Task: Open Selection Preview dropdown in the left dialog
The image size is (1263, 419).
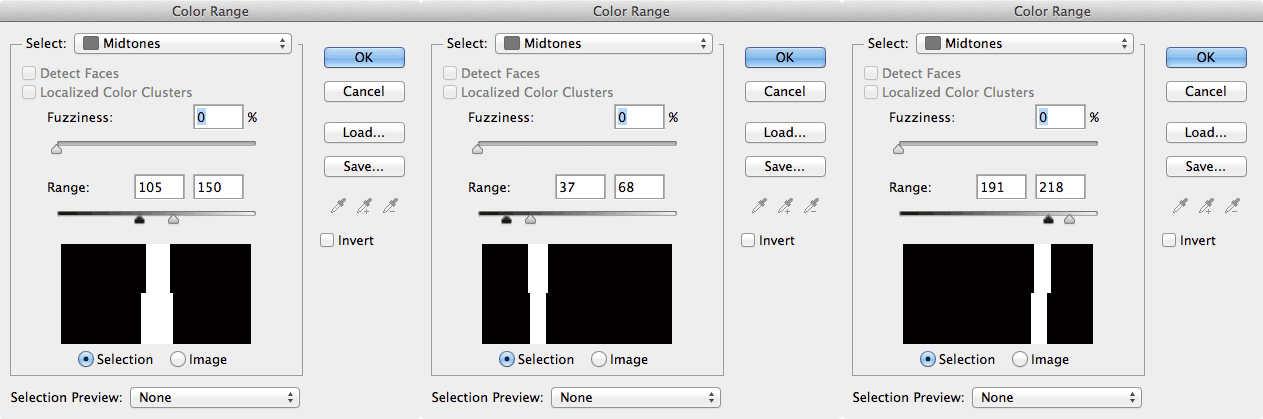Action: (214, 397)
